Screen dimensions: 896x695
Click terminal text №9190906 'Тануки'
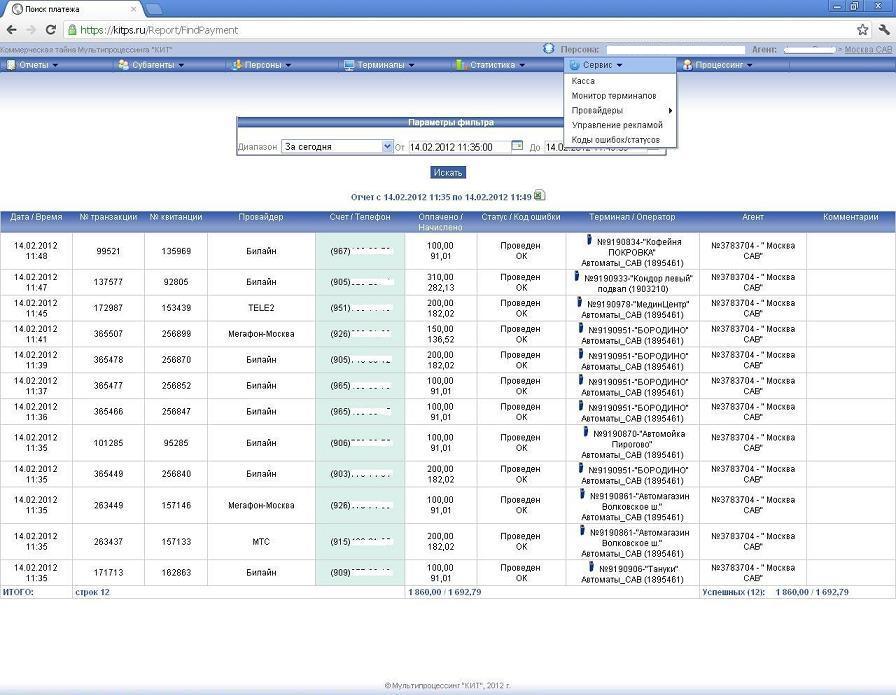coord(639,569)
